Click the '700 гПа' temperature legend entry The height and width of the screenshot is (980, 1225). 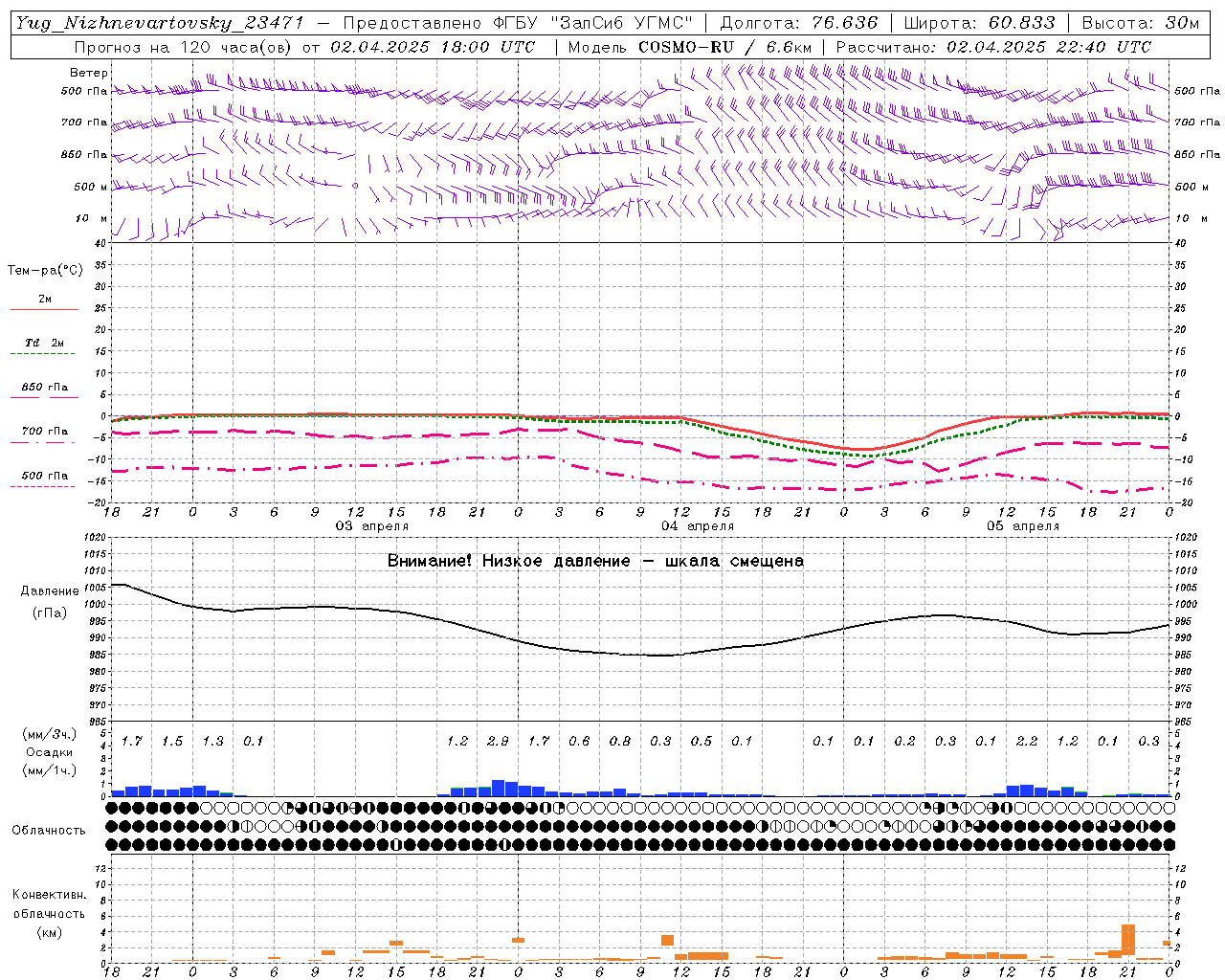click(x=45, y=432)
